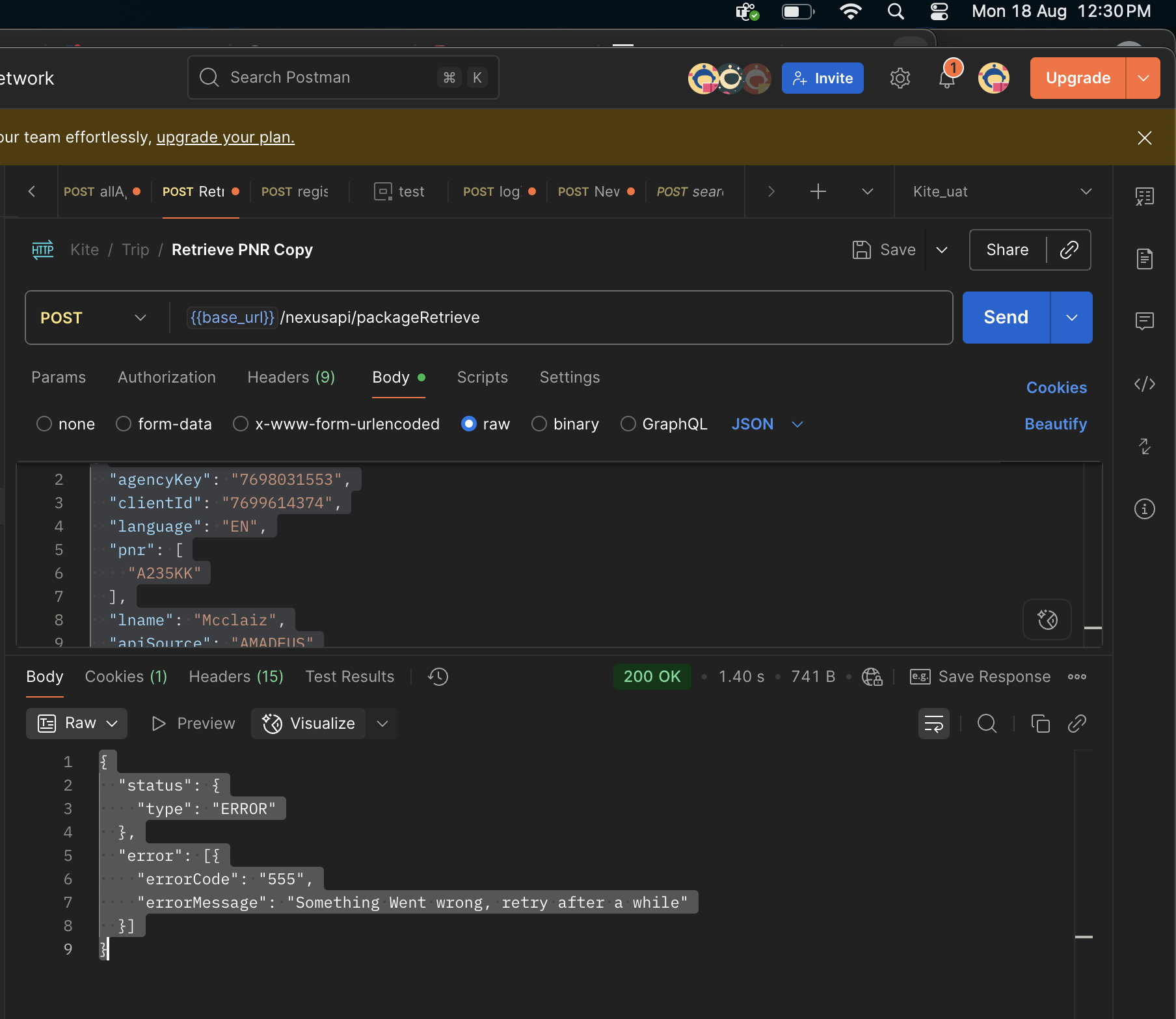Click the upgrade your plan link

(x=226, y=137)
